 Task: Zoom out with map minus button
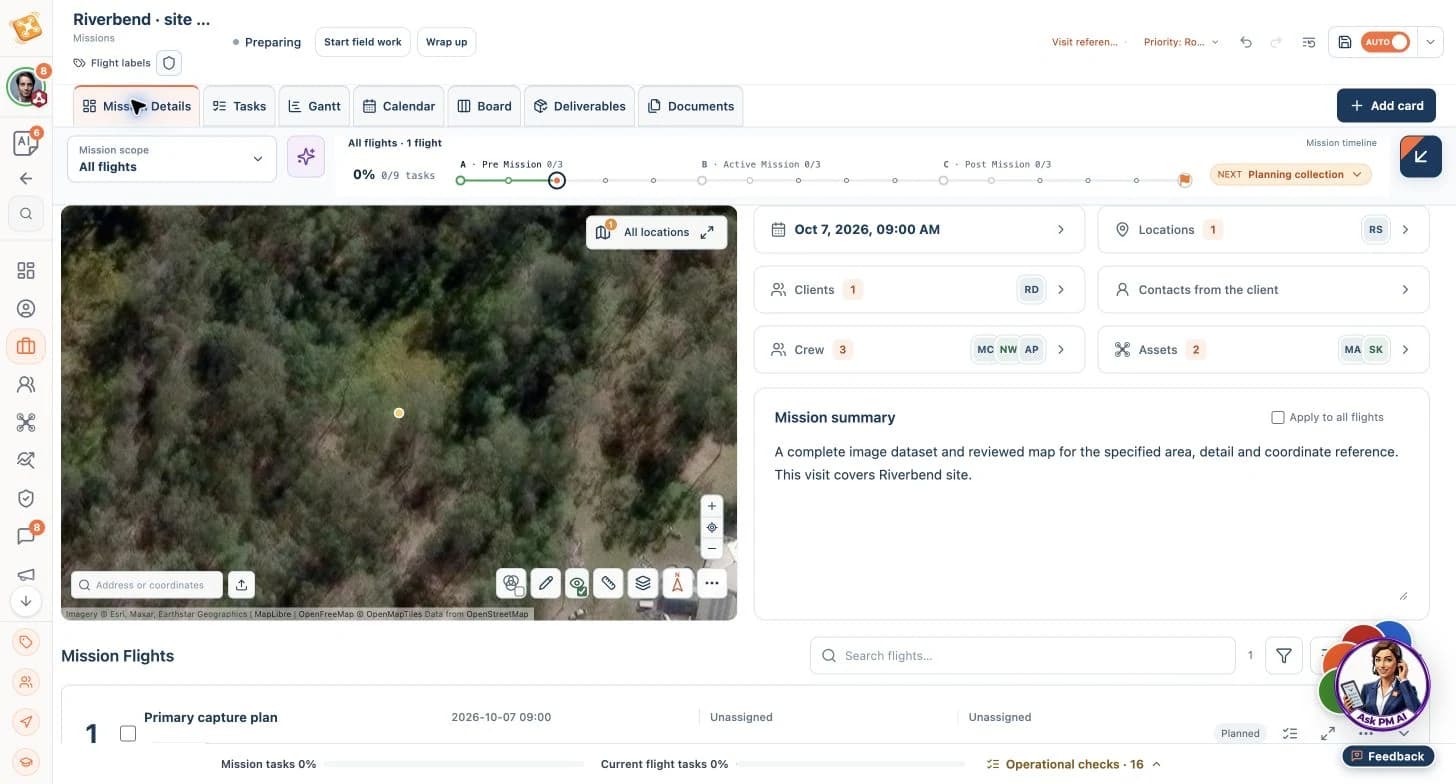712,548
